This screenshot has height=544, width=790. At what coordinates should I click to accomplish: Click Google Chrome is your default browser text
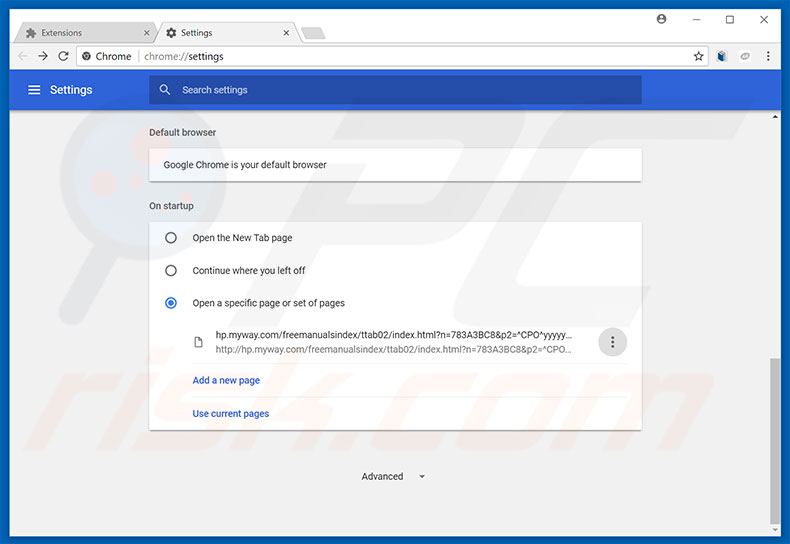tap(245, 165)
